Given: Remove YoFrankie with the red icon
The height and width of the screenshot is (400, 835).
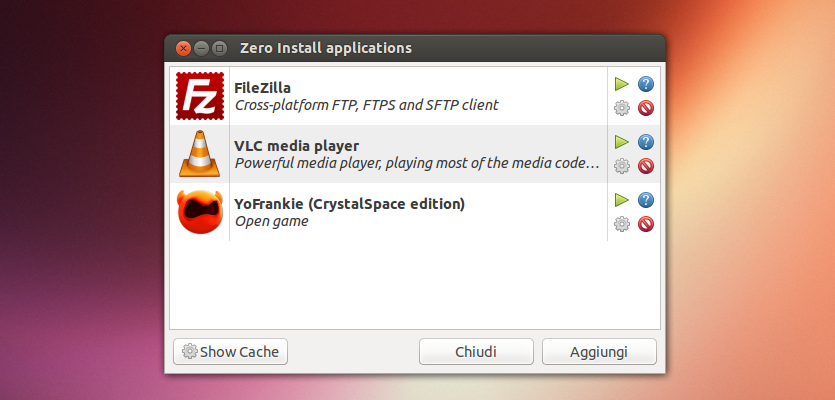Looking at the screenshot, I should click(x=646, y=224).
